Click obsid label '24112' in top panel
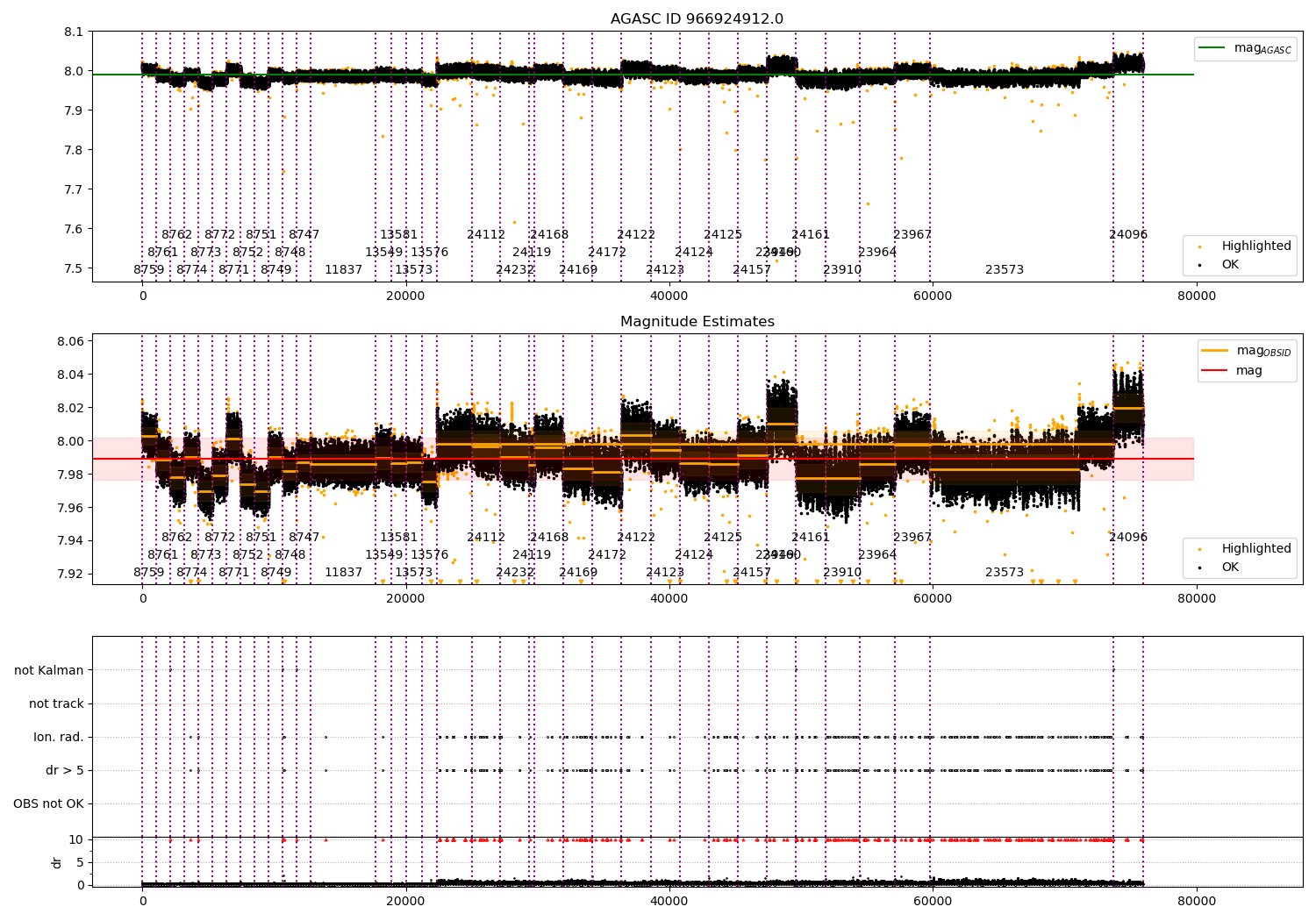Screen dimensions: 1316x921 click(486, 234)
